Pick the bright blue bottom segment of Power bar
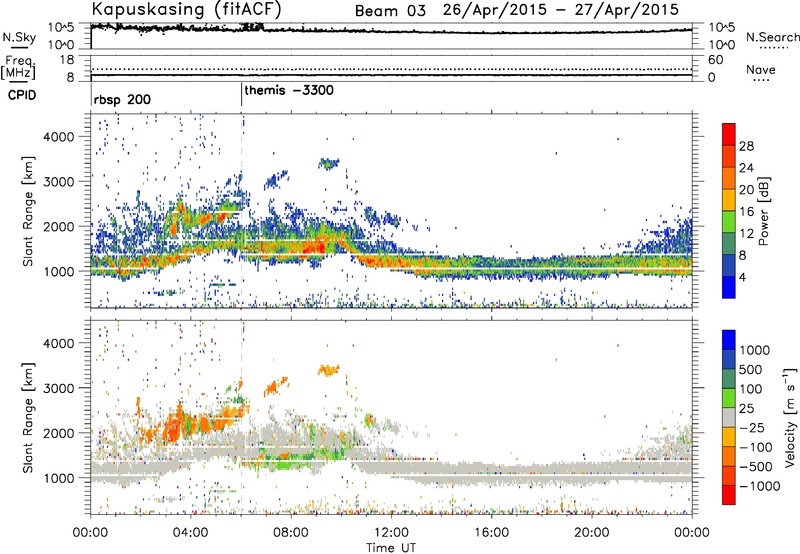 [x=729, y=287]
